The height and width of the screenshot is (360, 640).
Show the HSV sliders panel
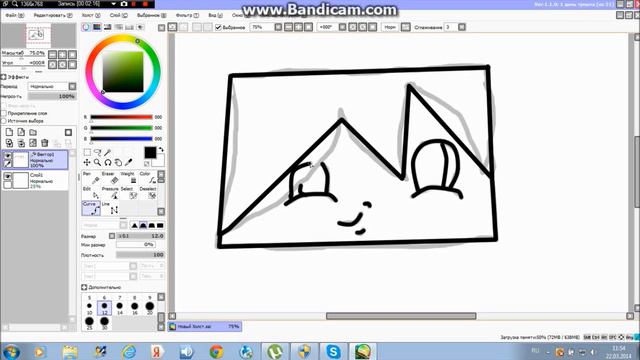click(107, 27)
